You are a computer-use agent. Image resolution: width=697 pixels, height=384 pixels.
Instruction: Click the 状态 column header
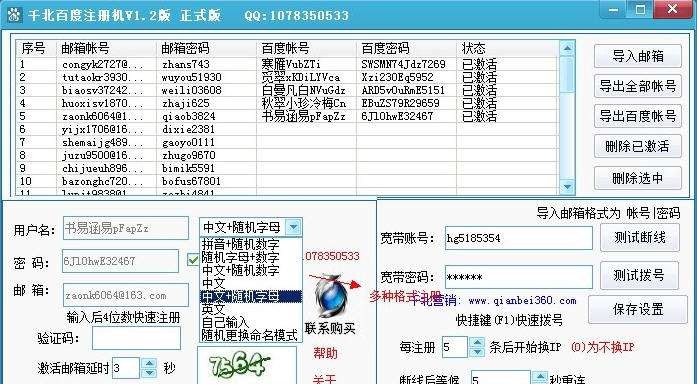pos(507,48)
